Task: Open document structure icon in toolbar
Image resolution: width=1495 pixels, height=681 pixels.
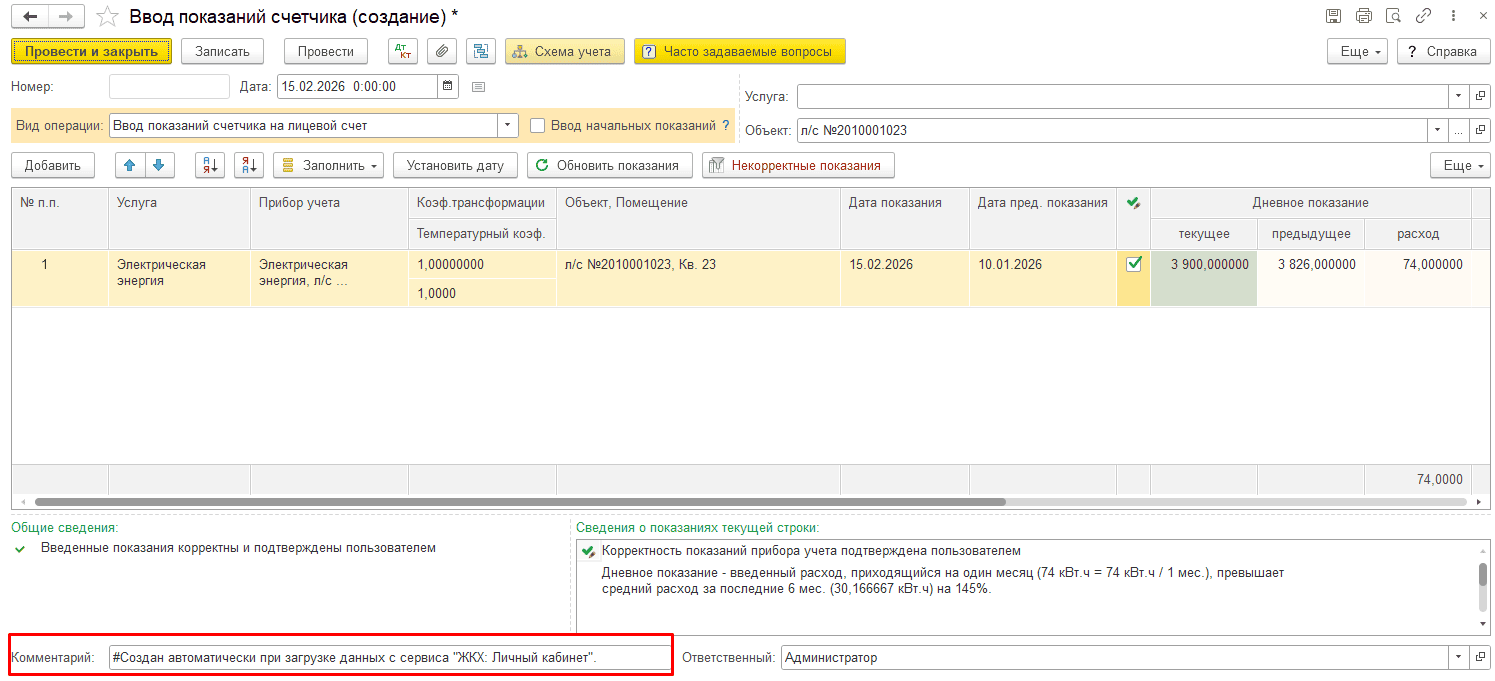Action: point(481,51)
